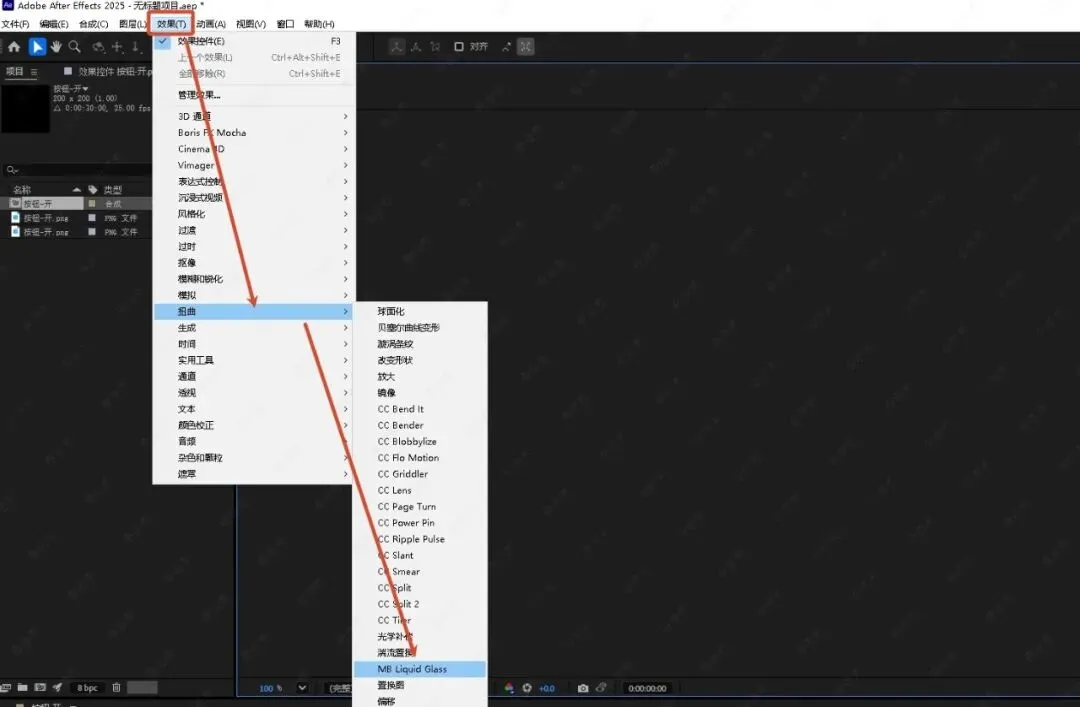1080x707 pixels.
Task: Select the Hand tool
Action: pos(56,47)
